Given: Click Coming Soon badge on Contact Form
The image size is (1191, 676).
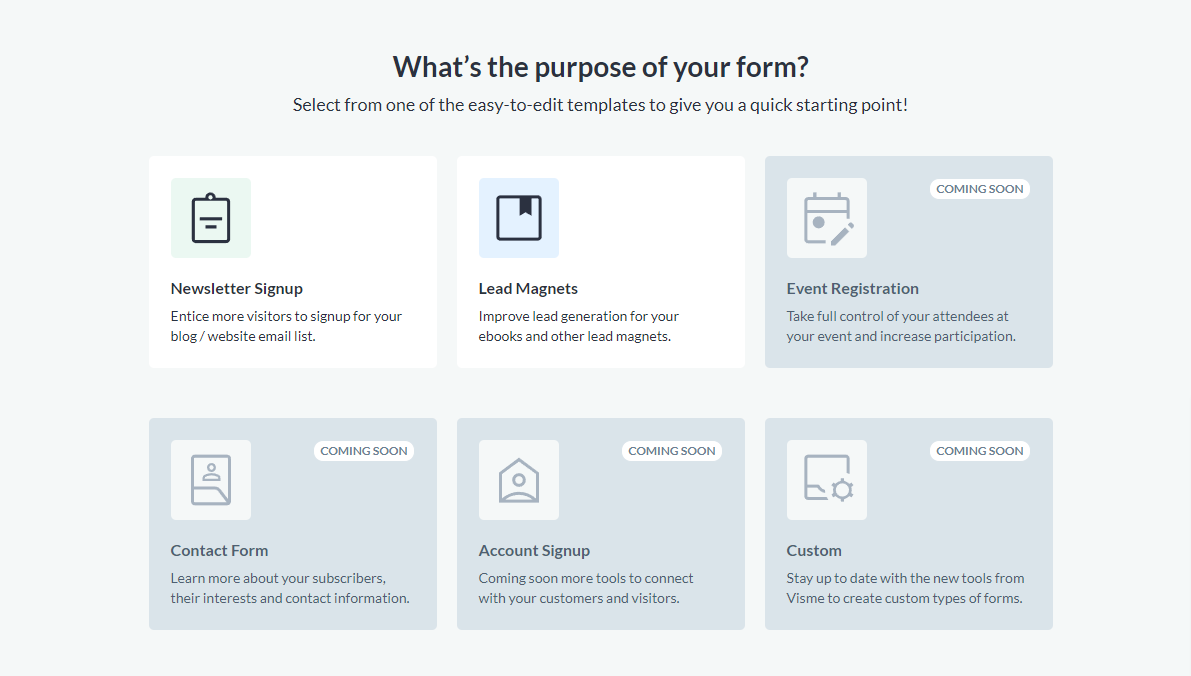Looking at the screenshot, I should (364, 451).
